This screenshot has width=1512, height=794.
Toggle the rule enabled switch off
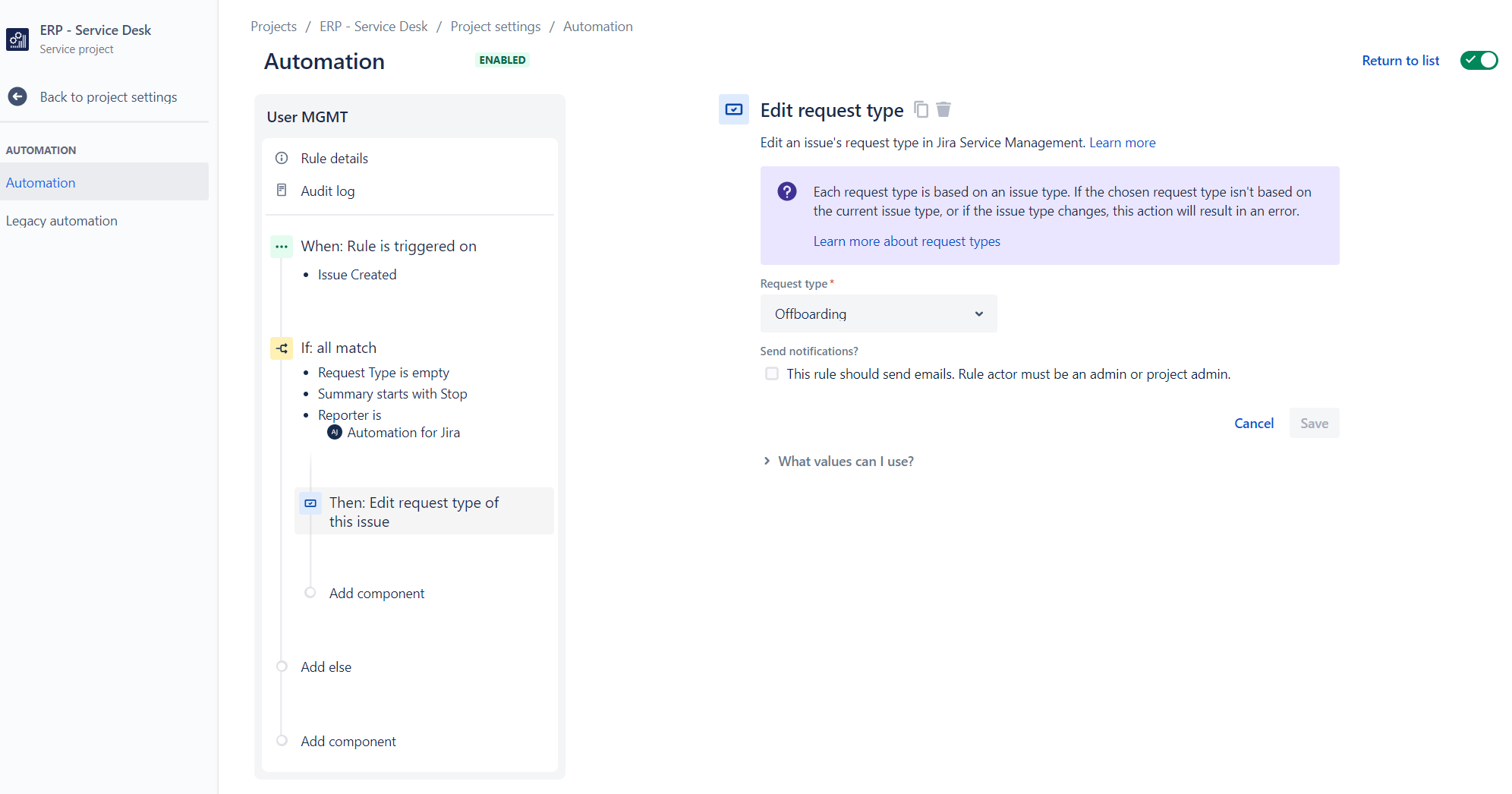tap(1479, 60)
